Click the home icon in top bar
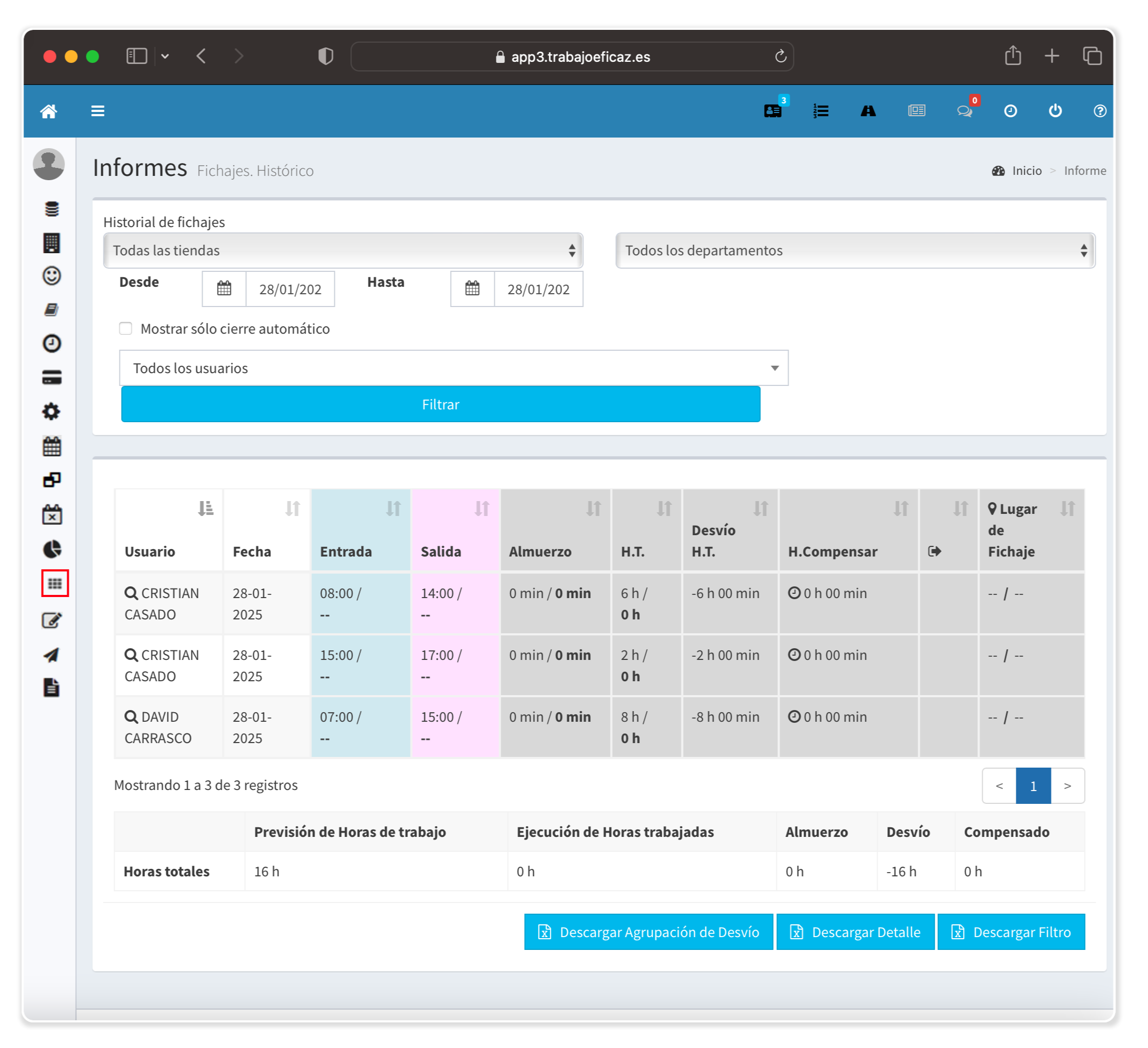 (x=49, y=111)
